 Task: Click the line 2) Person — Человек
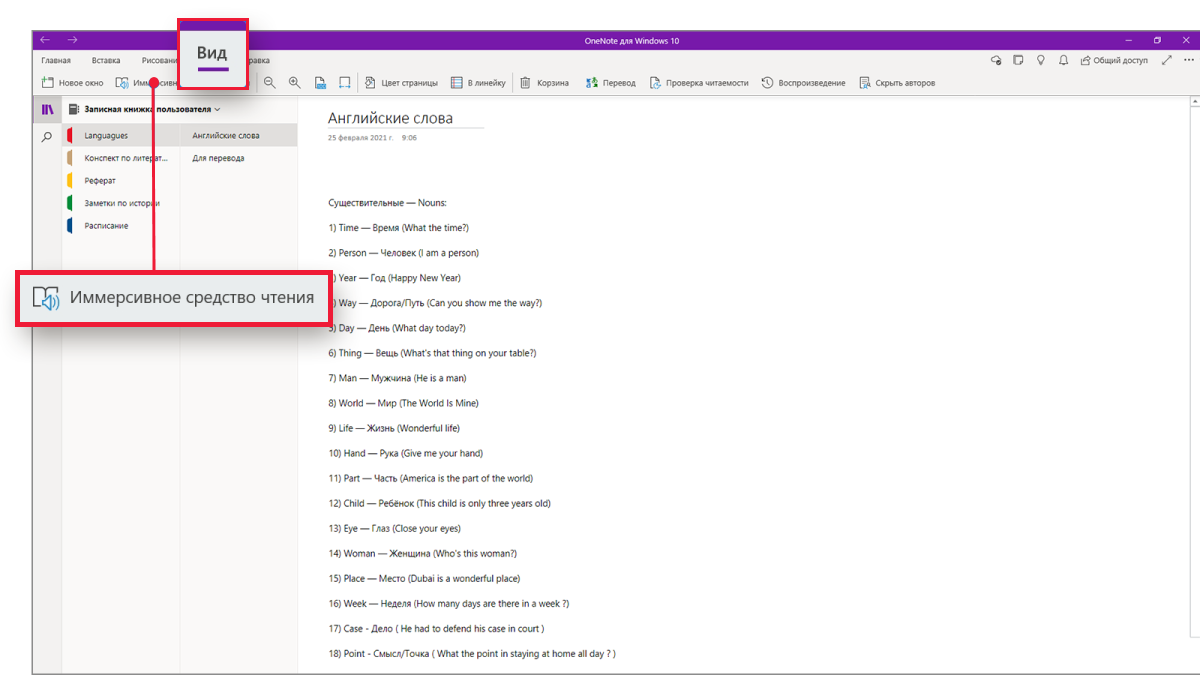click(x=403, y=253)
